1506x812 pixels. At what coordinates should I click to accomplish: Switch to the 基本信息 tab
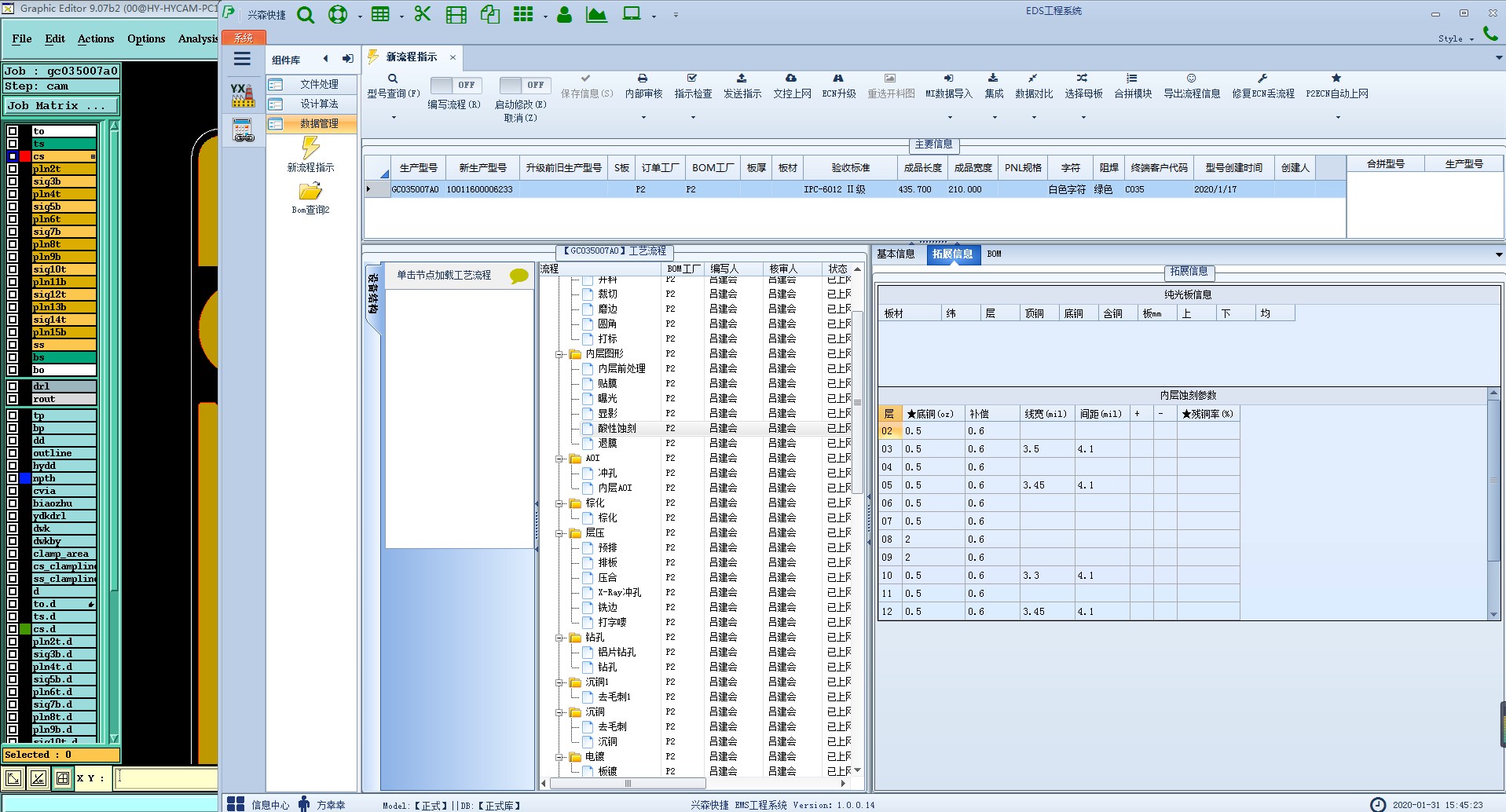896,254
